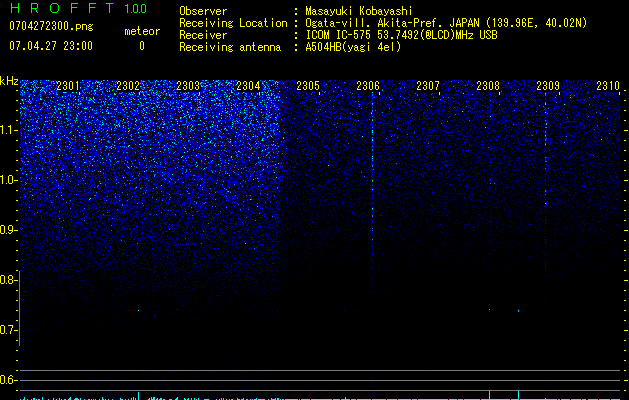The width and height of the screenshot is (629, 400).
Task: Click the 1.1 frequency axis label
Action: [8, 130]
